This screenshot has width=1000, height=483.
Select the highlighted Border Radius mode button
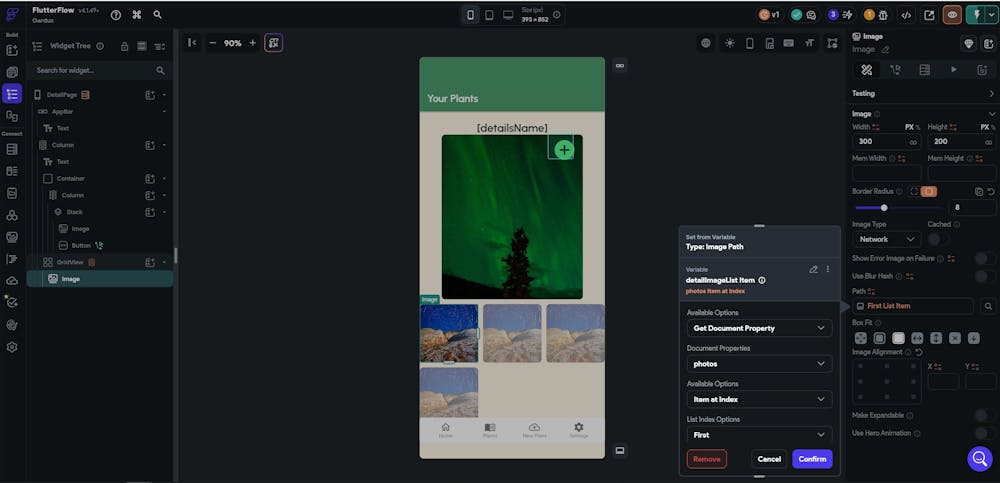click(929, 191)
